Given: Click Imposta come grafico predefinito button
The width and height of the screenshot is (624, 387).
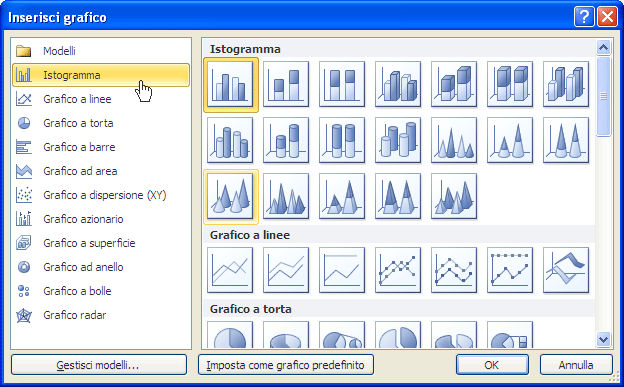Looking at the screenshot, I should pos(286,365).
